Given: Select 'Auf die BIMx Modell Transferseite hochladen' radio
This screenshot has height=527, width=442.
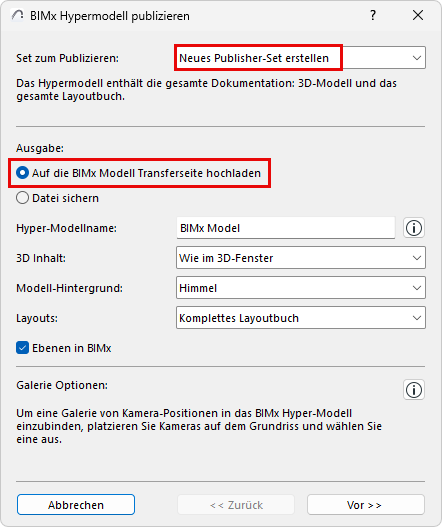Looking at the screenshot, I should point(22,173).
